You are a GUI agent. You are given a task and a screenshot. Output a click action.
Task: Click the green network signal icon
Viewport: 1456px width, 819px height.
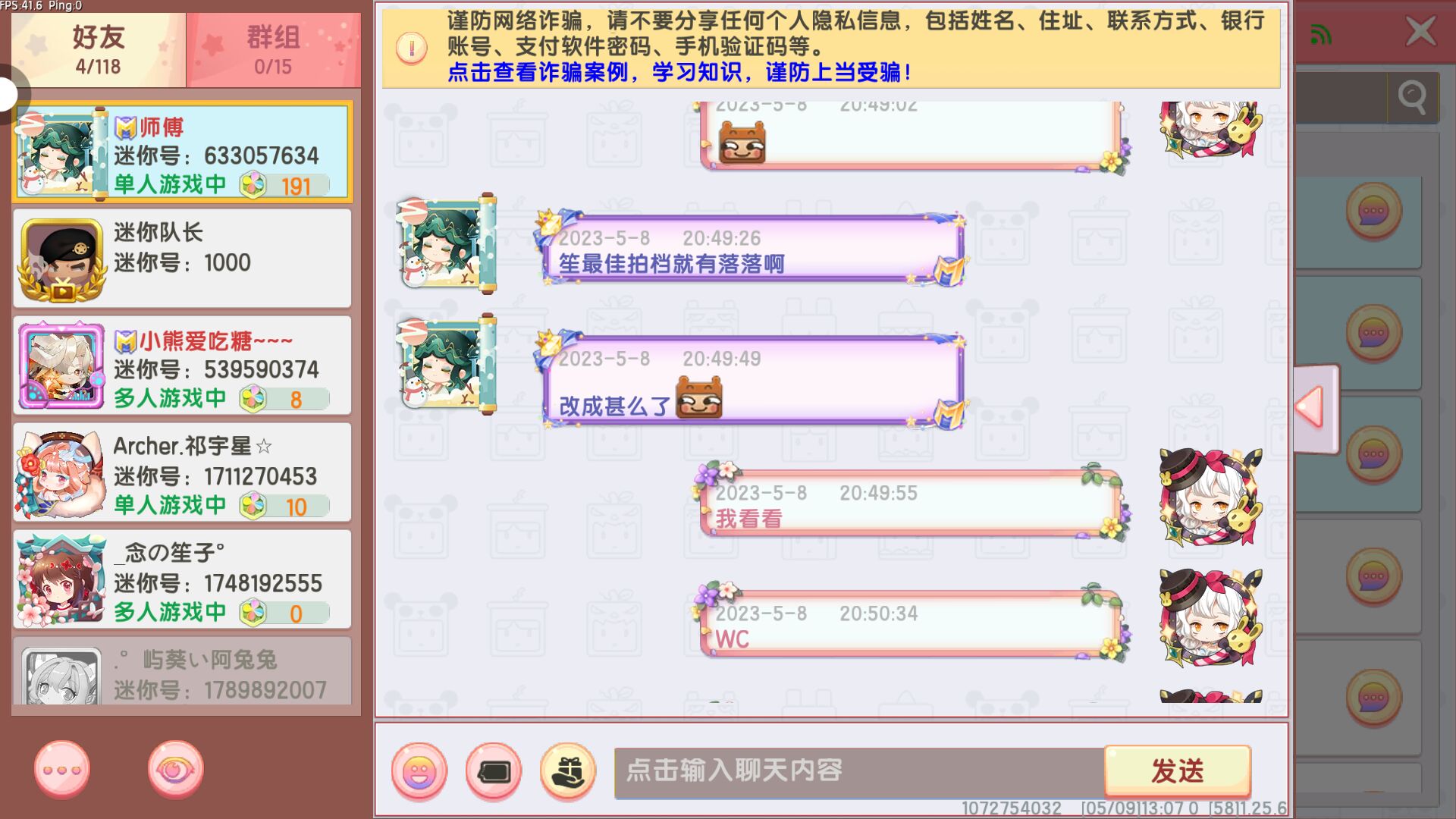click(1321, 34)
